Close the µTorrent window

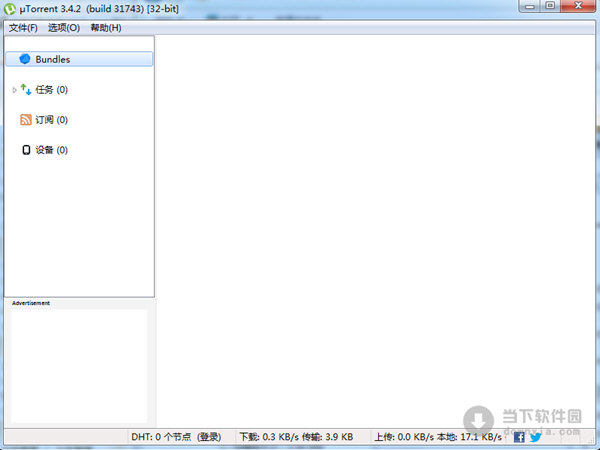click(x=578, y=6)
